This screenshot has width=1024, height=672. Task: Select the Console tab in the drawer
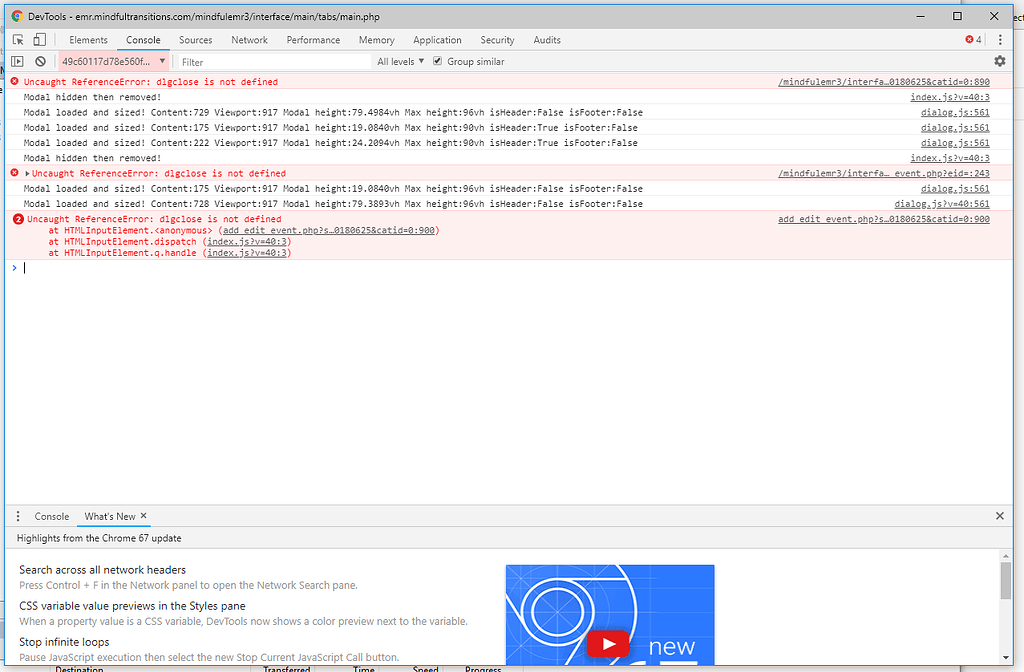coord(51,516)
